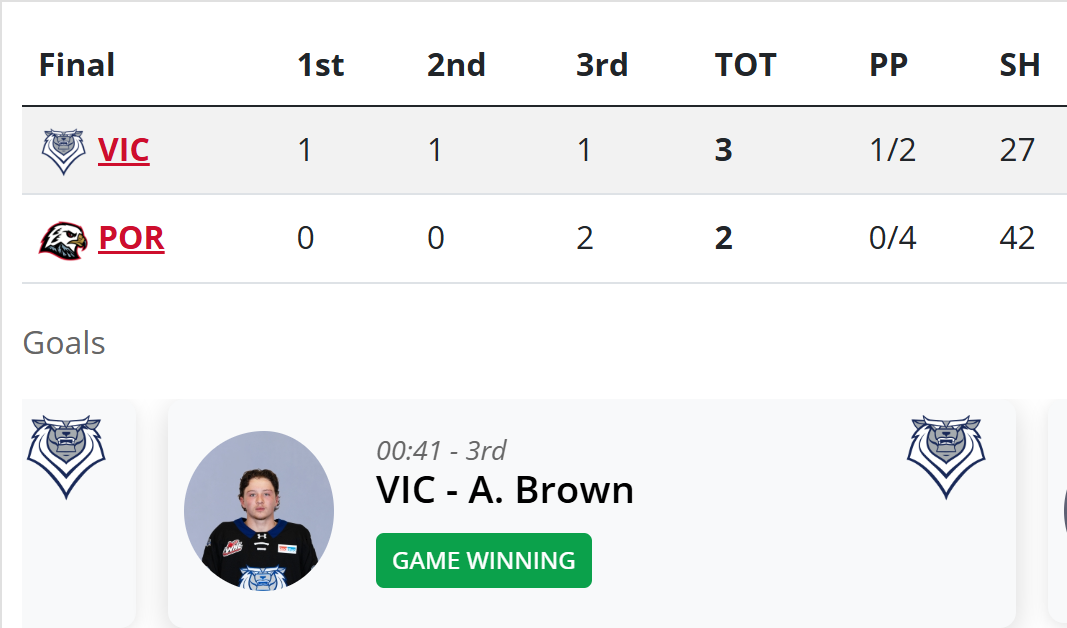The width and height of the screenshot is (1067, 628).
Task: Click the Goals section heading
Action: coord(64,343)
